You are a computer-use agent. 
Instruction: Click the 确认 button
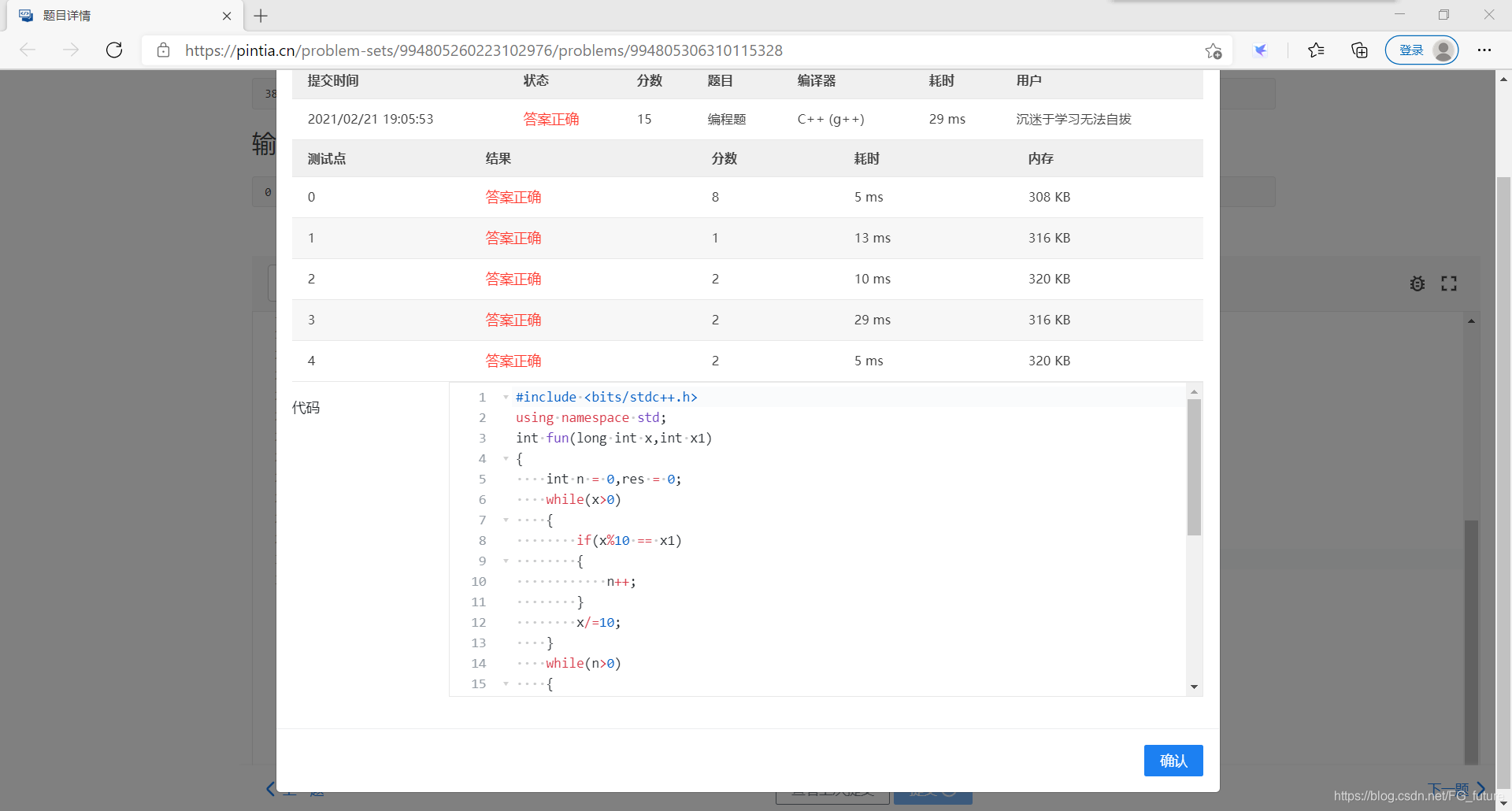1173,761
